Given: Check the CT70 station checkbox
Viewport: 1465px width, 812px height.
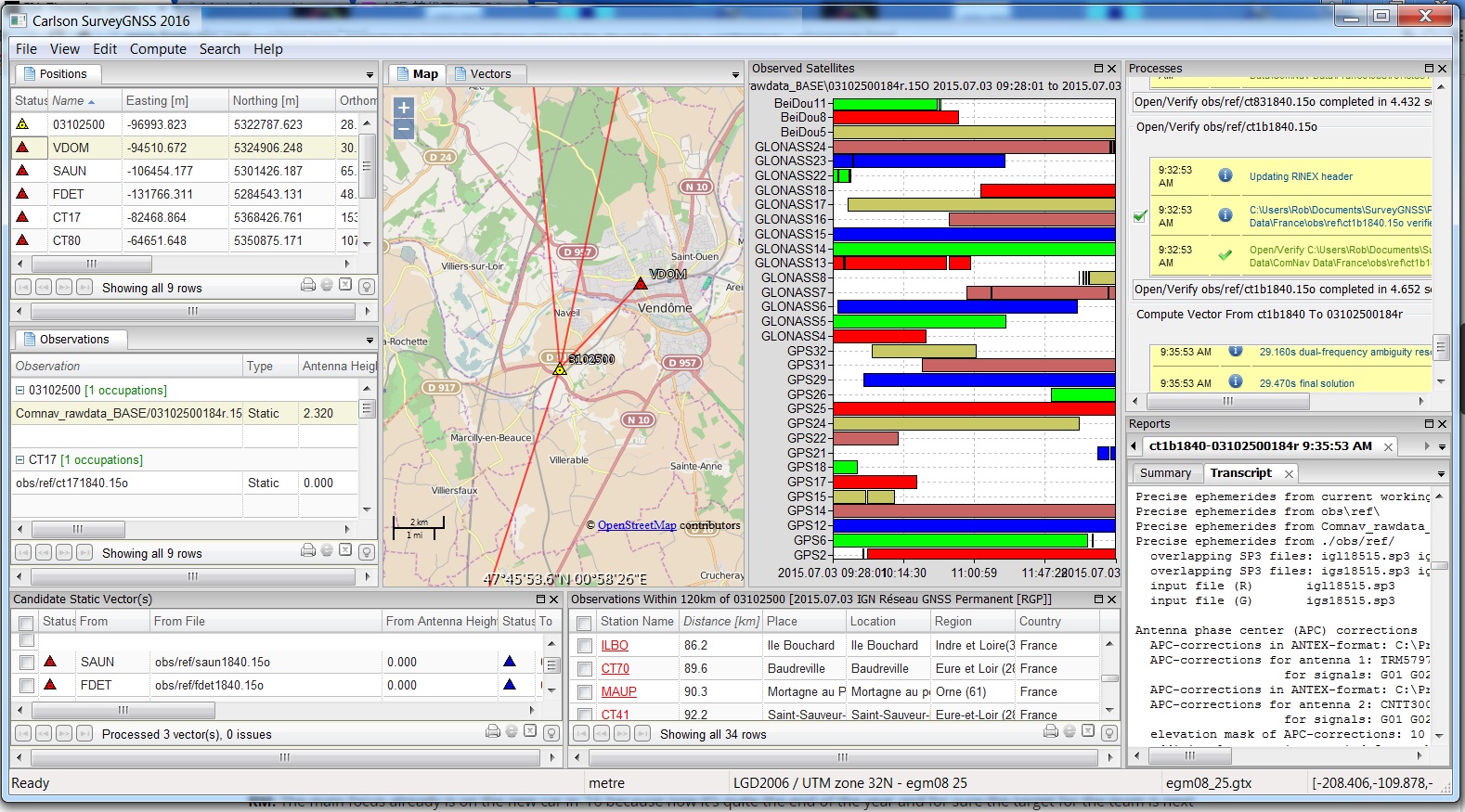Looking at the screenshot, I should pyautogui.click(x=584, y=669).
